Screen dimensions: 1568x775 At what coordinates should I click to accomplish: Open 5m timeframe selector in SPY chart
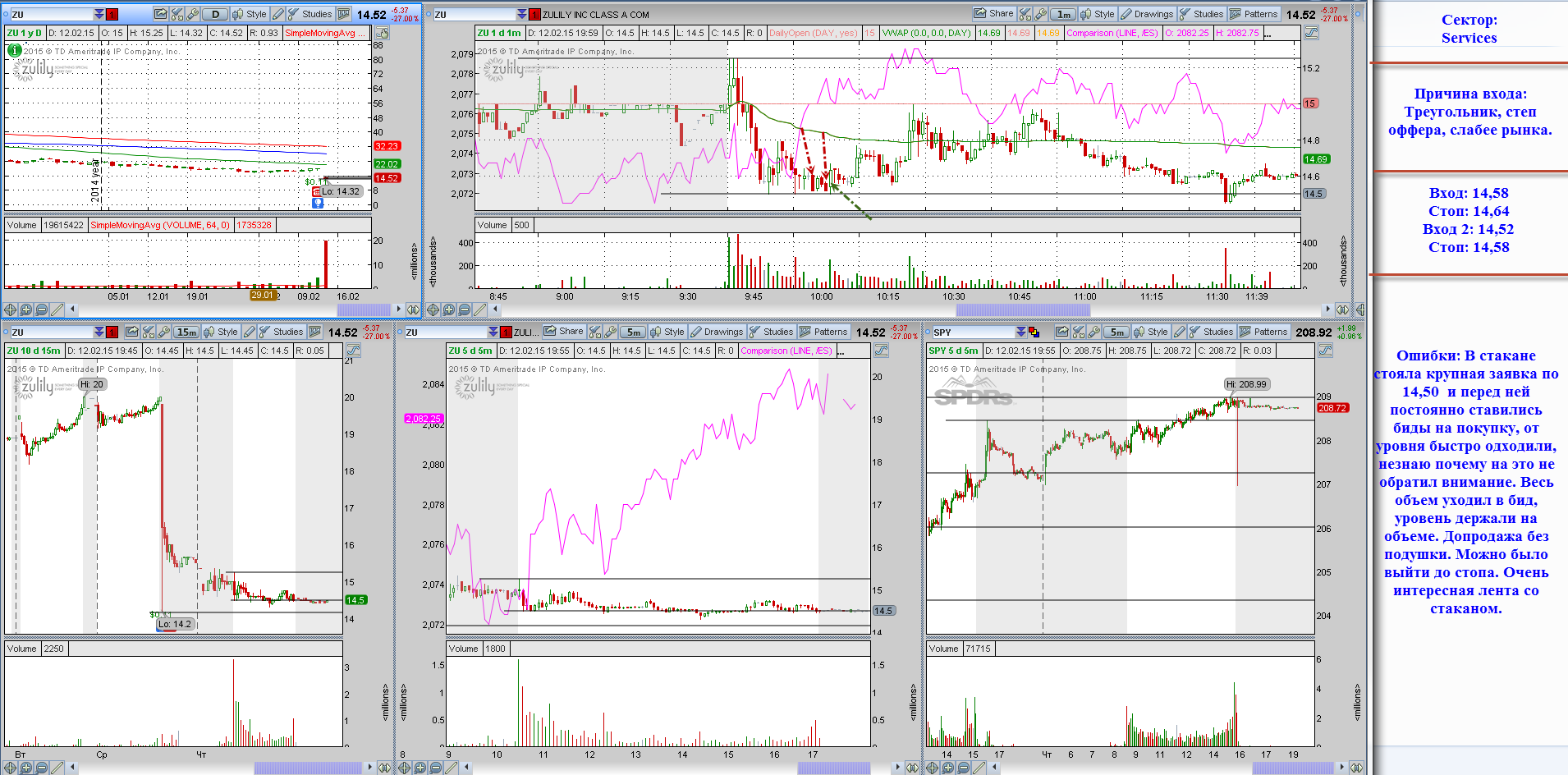point(1116,332)
